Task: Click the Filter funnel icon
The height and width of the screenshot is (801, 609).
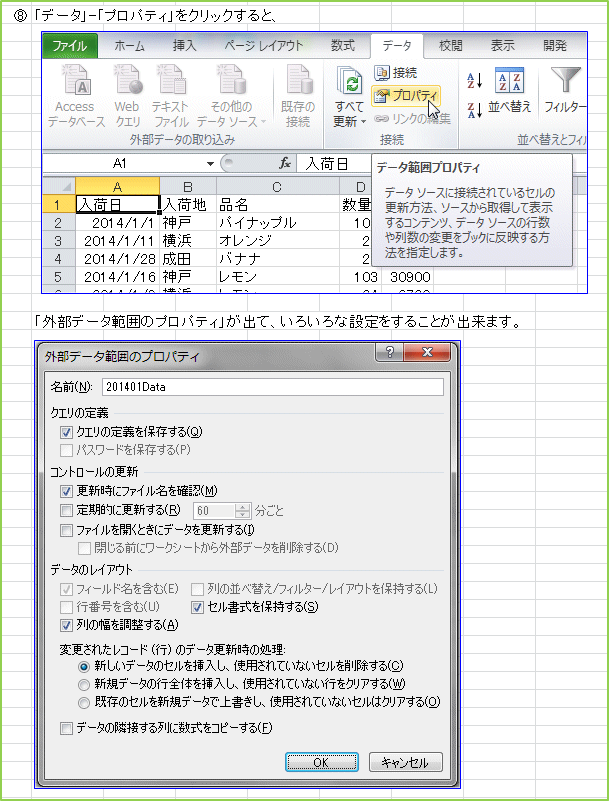Action: [x=566, y=80]
